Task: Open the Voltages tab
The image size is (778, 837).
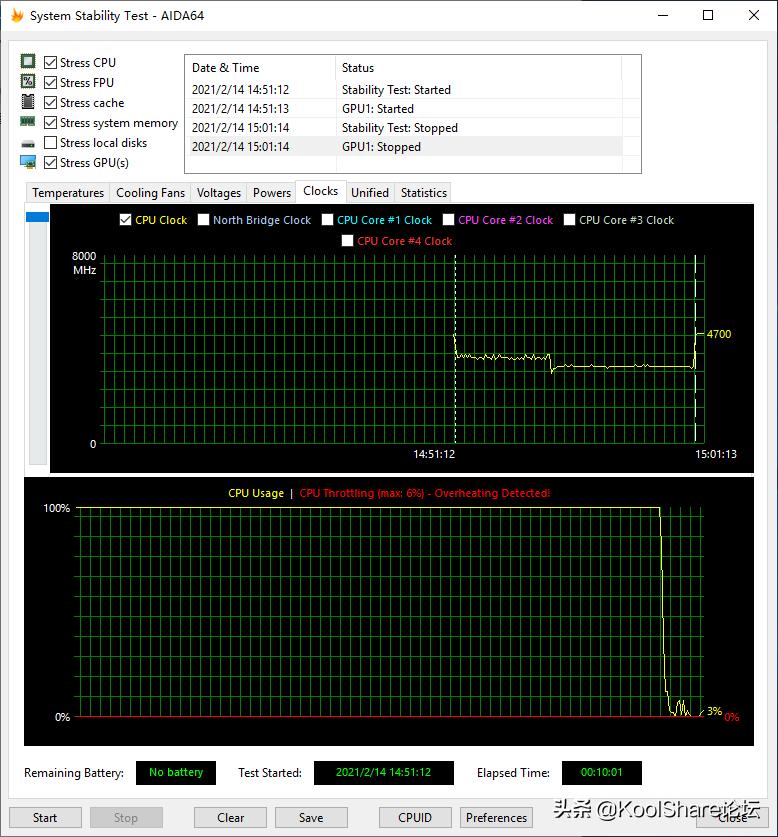Action: click(x=219, y=193)
